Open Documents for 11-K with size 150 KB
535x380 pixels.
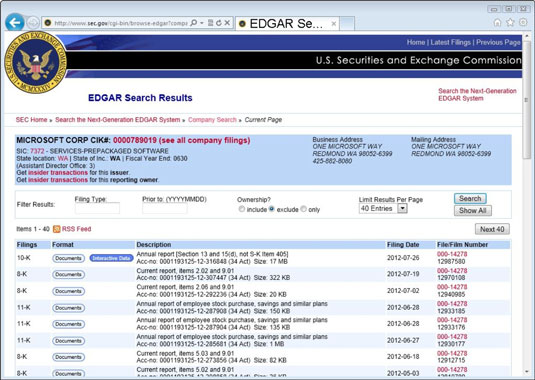(69, 308)
